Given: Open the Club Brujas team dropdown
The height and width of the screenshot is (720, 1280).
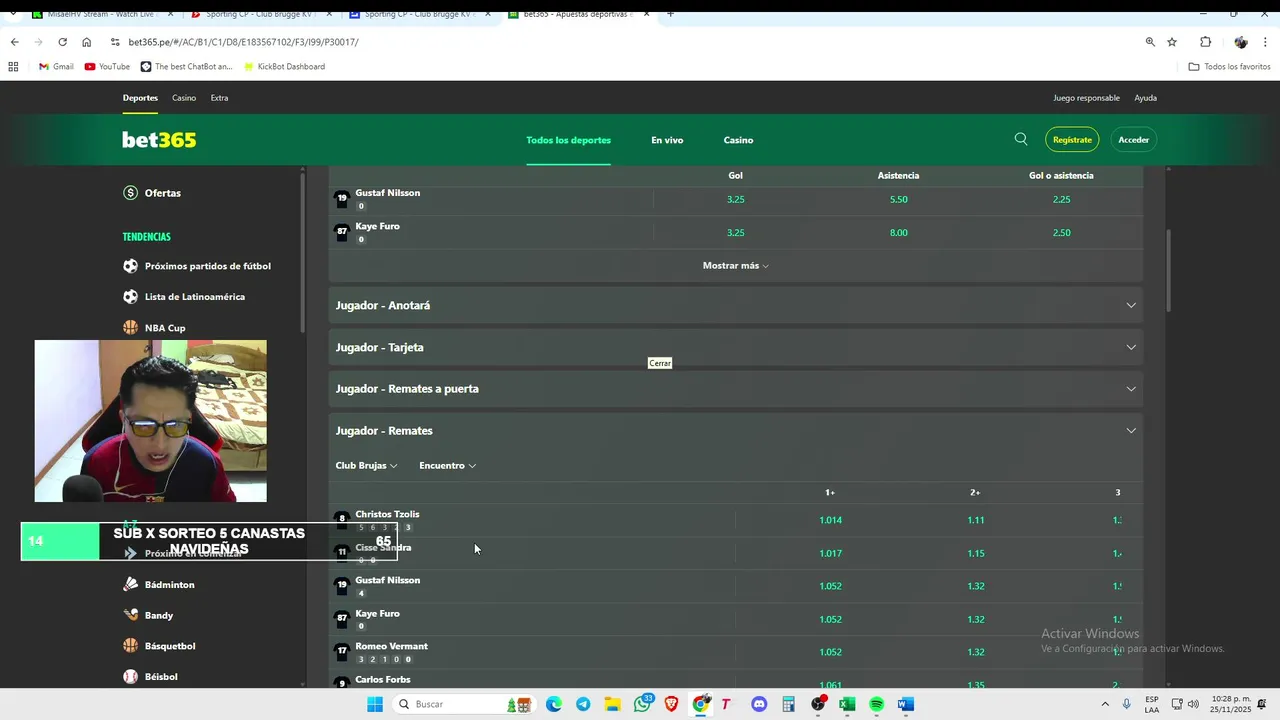Looking at the screenshot, I should [366, 465].
